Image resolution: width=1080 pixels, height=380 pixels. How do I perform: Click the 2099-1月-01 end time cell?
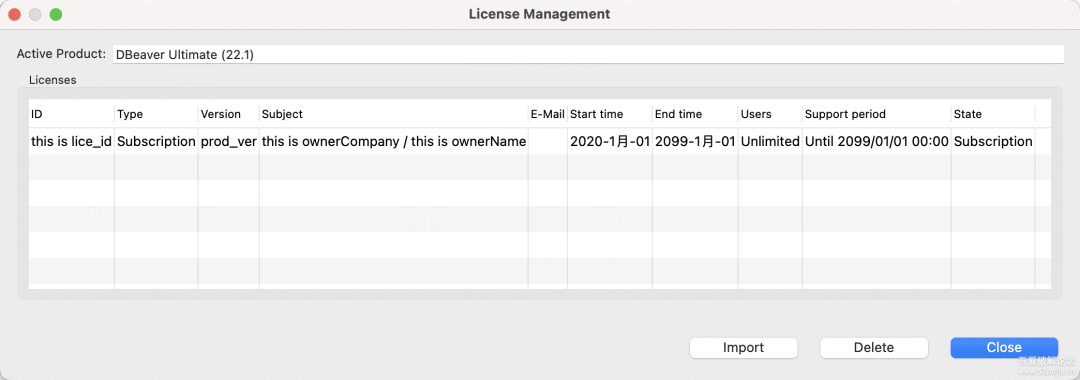[x=695, y=141]
